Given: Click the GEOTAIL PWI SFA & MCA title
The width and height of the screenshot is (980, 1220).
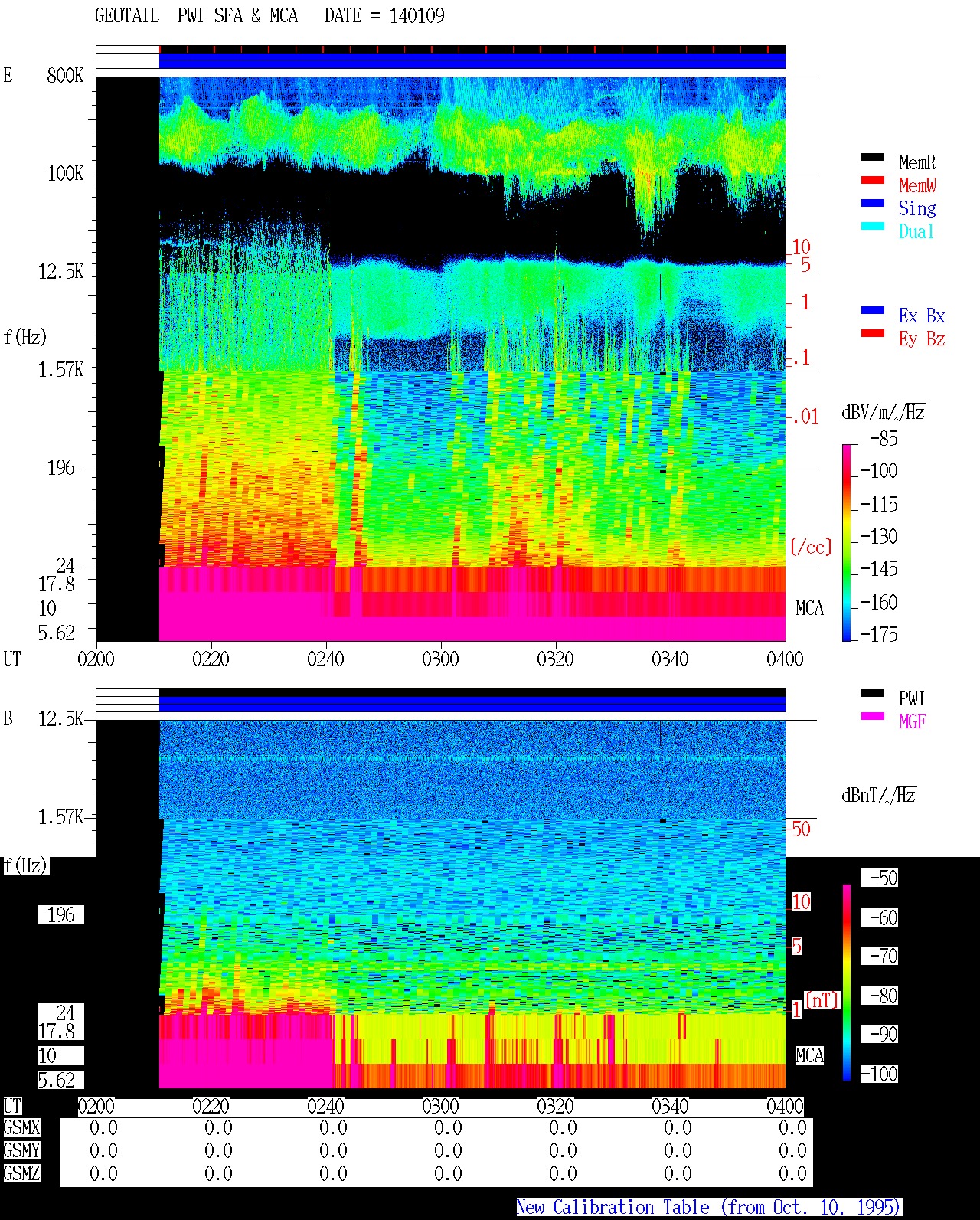Looking at the screenshot, I should (196, 16).
